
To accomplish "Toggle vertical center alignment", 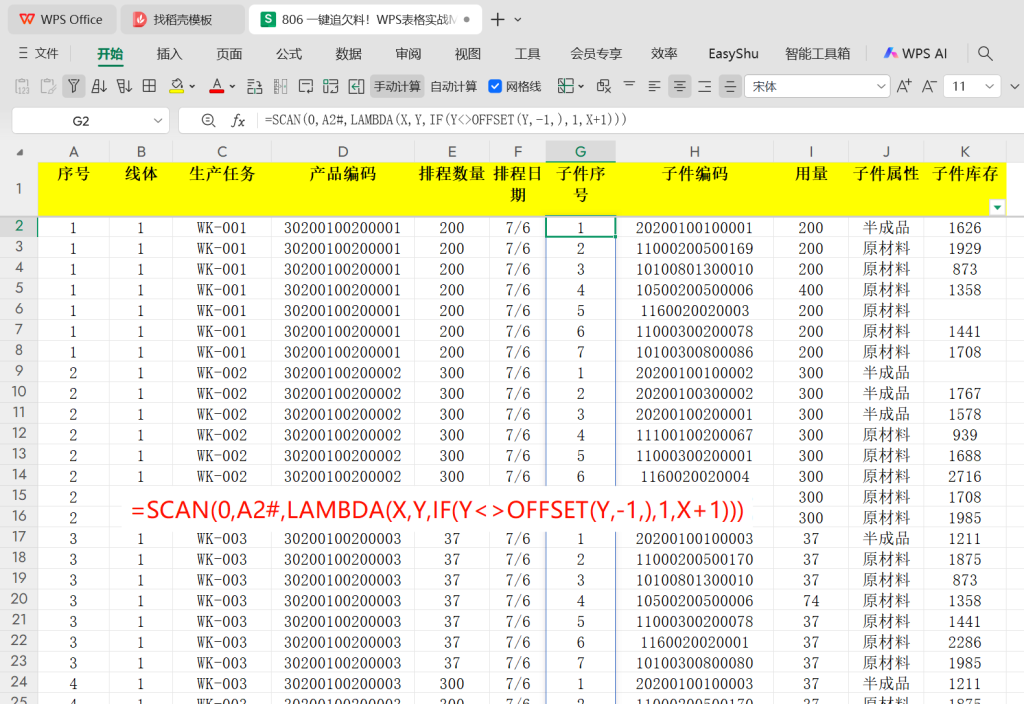I will click(x=730, y=86).
